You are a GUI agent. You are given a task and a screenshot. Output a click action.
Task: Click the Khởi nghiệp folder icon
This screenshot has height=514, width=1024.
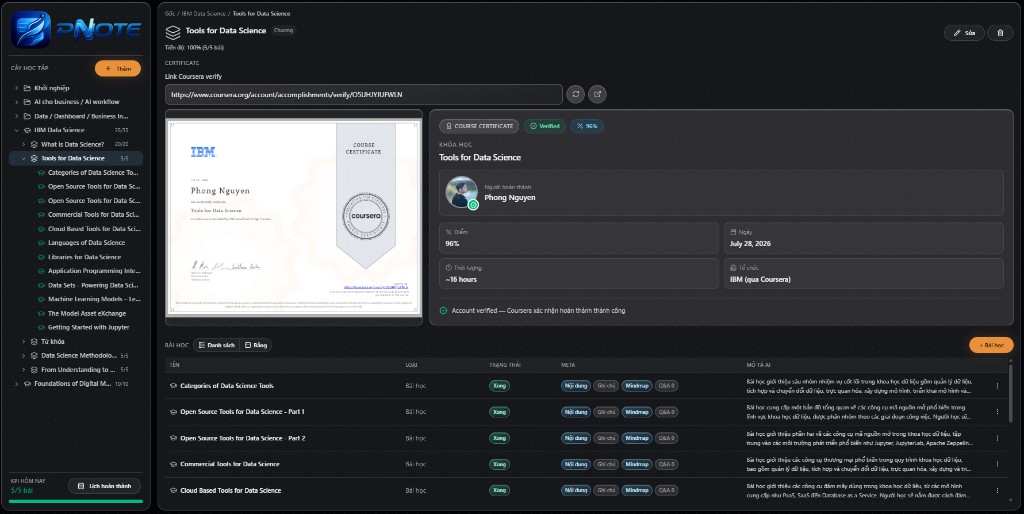(27, 88)
